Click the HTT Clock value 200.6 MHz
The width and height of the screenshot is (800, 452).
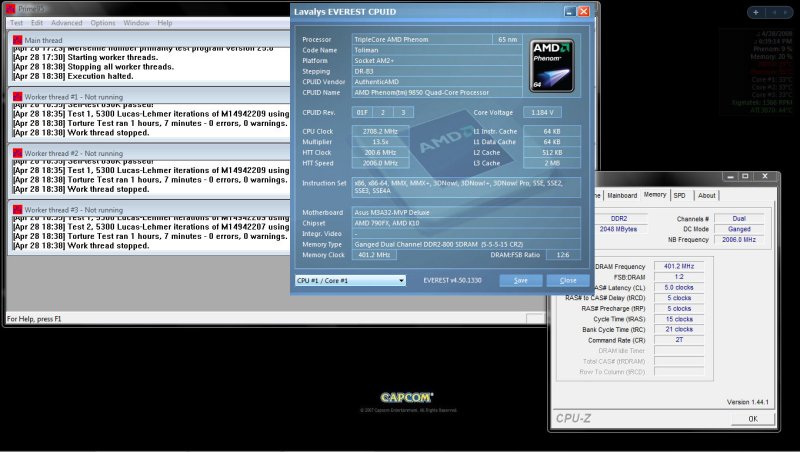(x=380, y=153)
